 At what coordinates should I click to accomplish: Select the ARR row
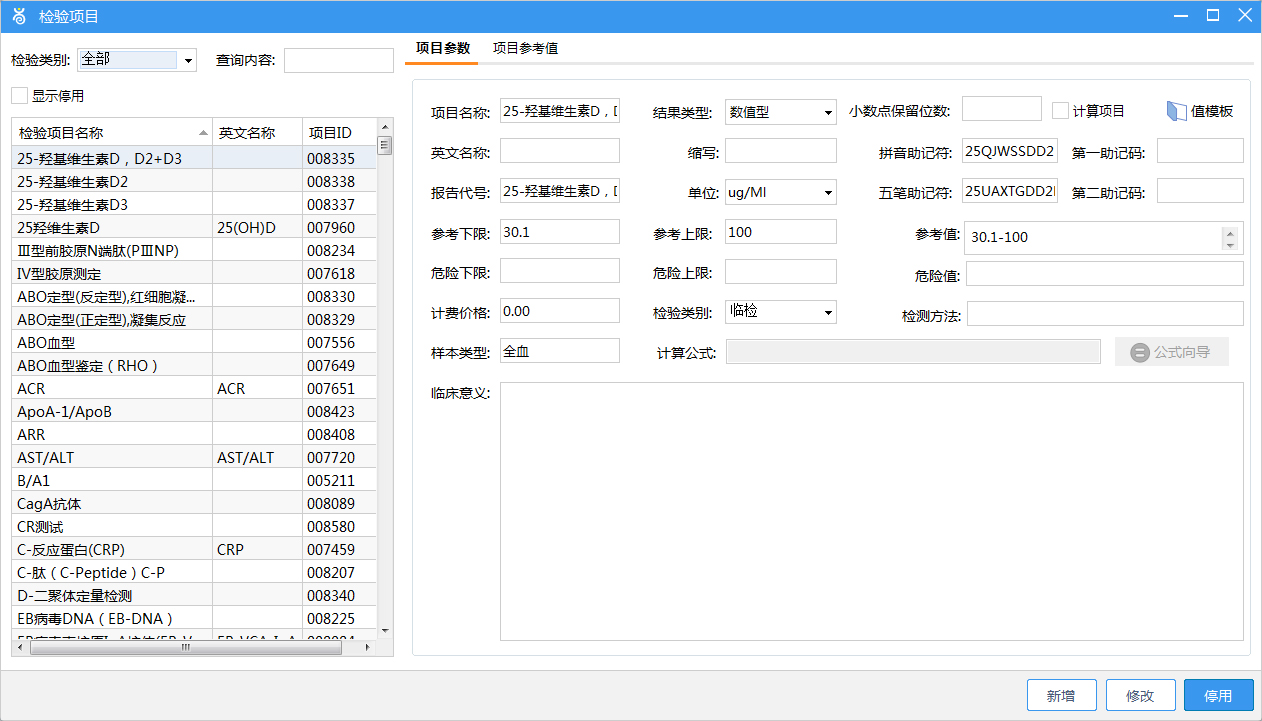(x=194, y=435)
